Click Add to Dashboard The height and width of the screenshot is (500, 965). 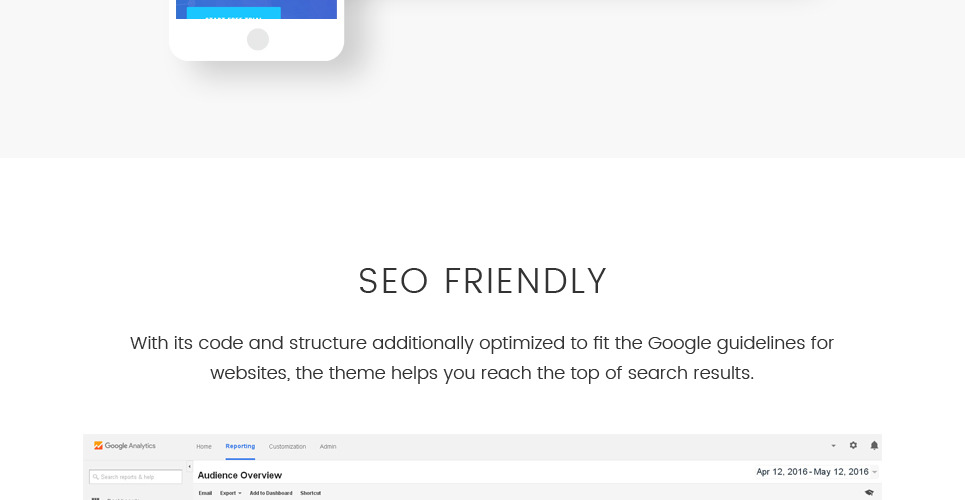click(271, 493)
